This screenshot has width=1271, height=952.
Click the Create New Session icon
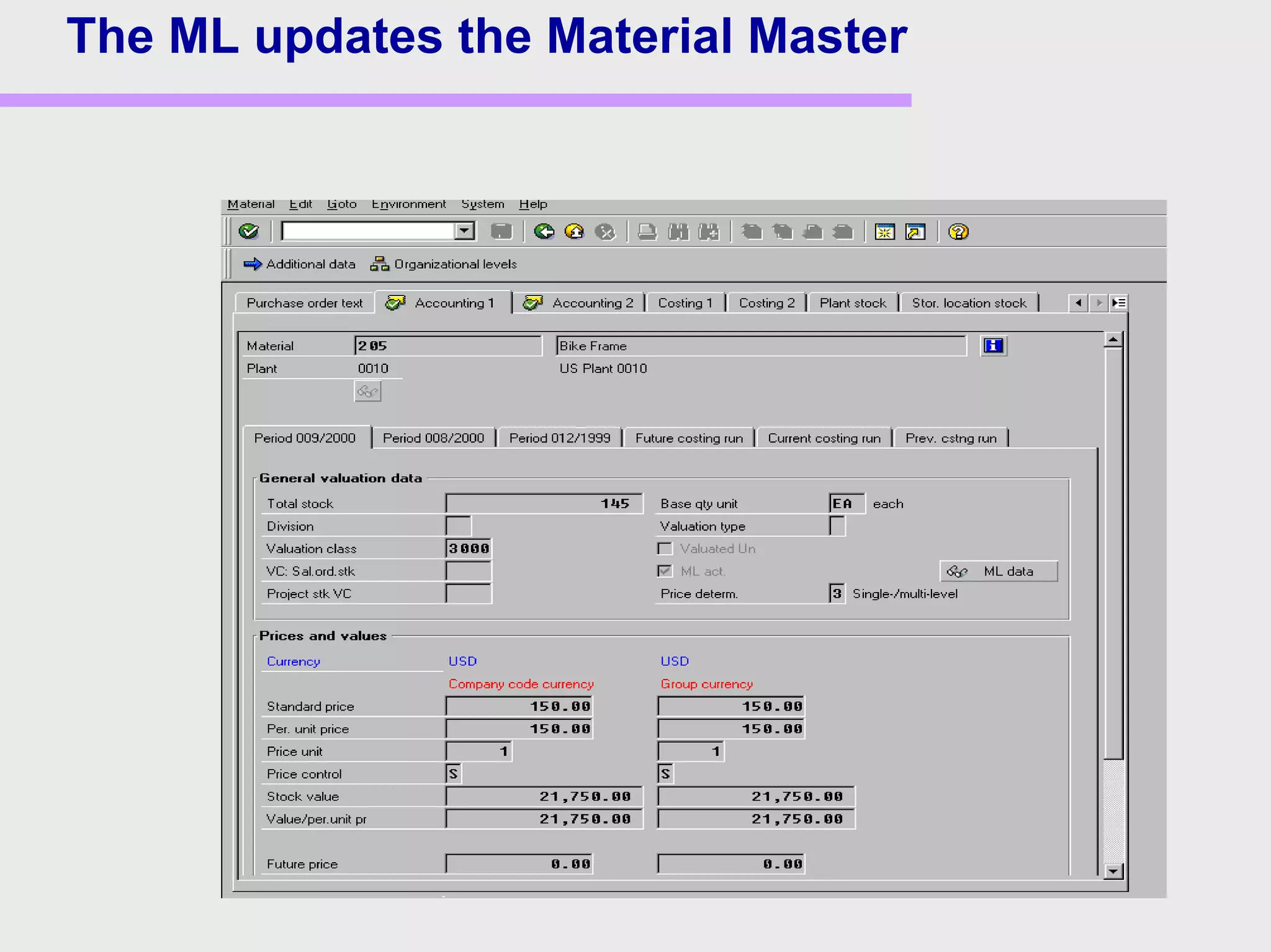point(885,231)
